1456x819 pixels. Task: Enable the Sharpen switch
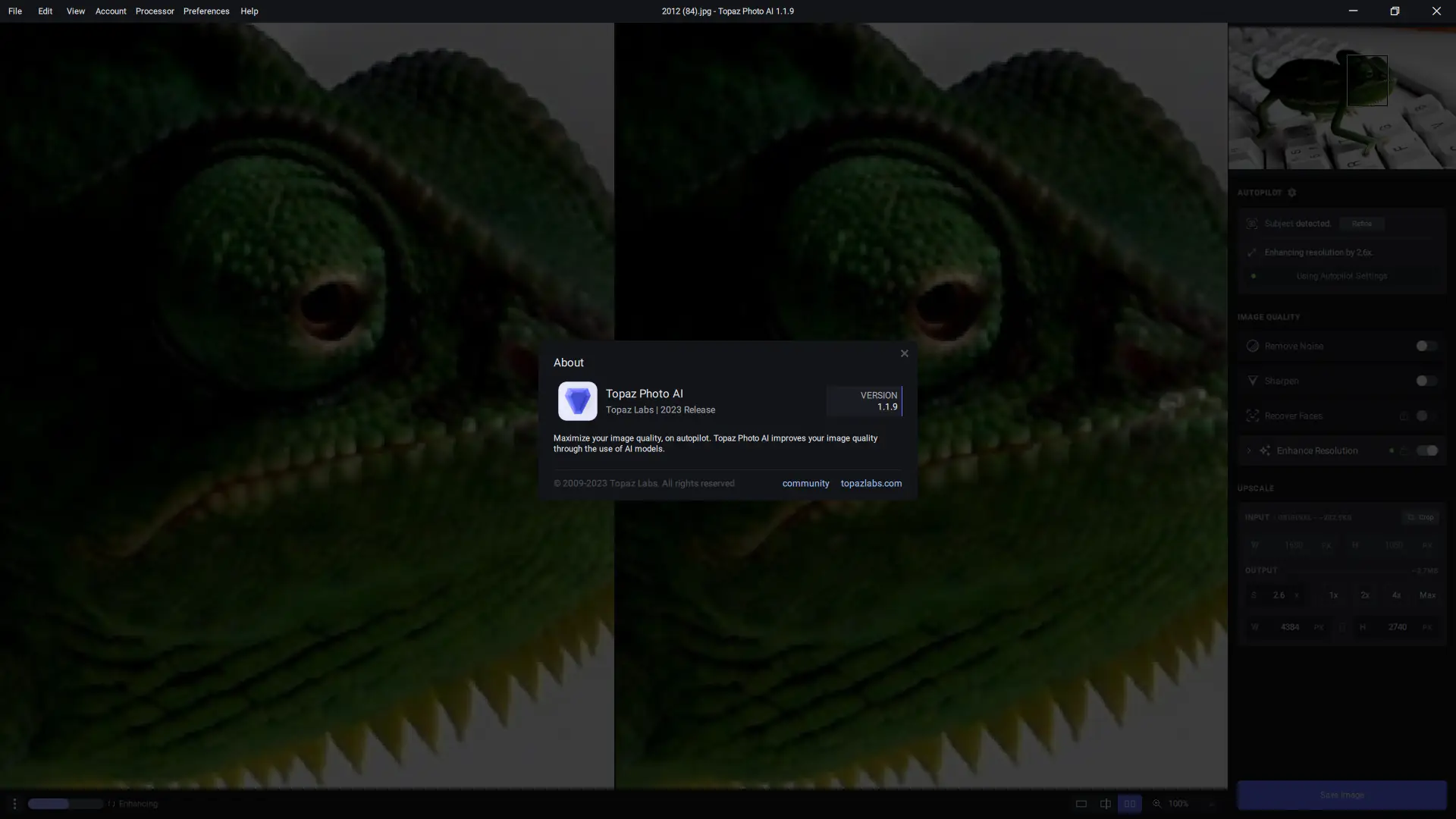[1426, 381]
